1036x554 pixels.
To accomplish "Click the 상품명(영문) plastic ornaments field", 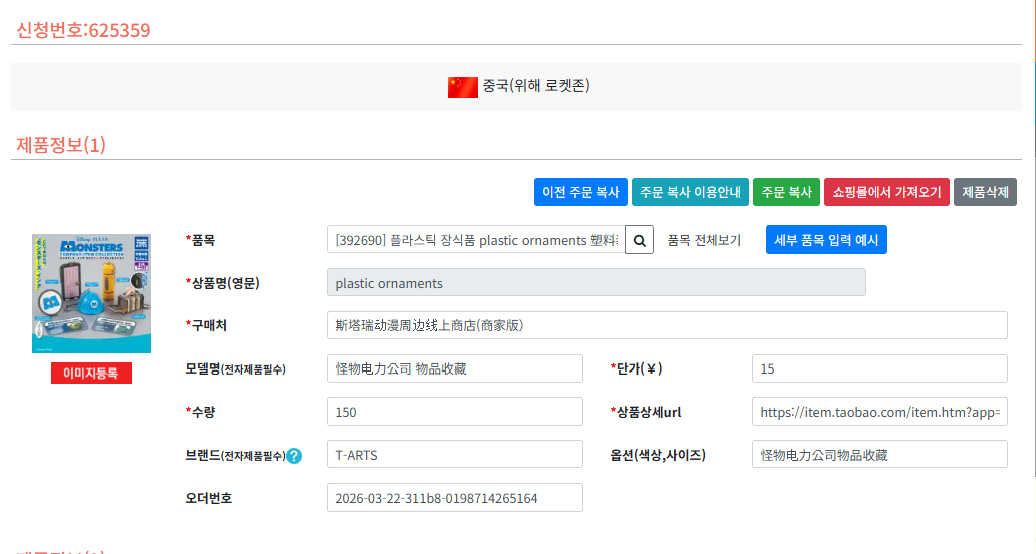I will (596, 283).
